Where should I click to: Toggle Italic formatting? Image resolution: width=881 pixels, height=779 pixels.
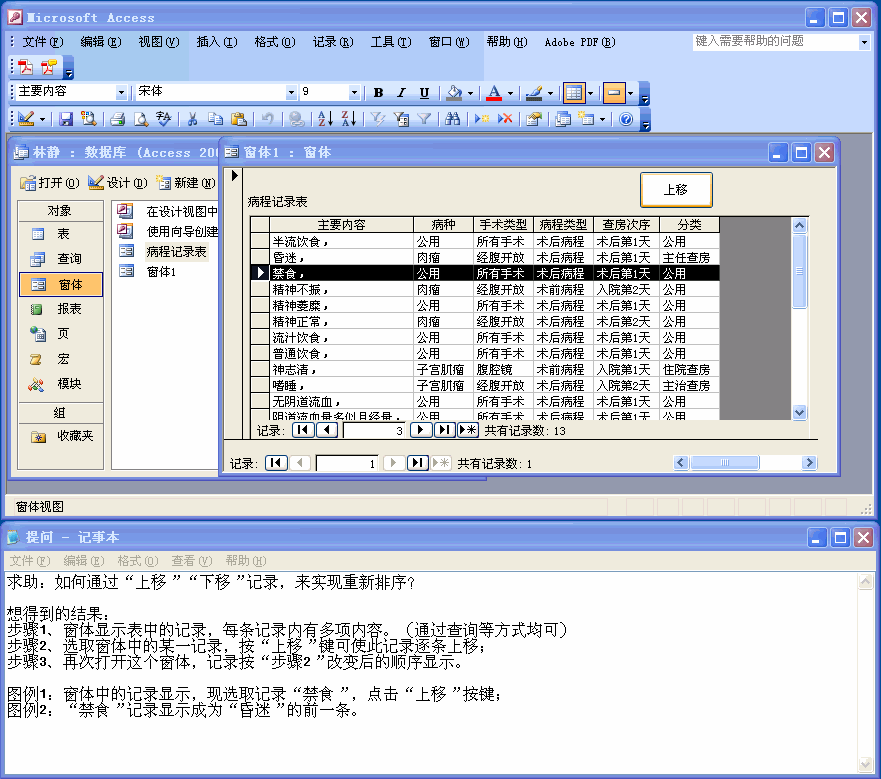click(x=401, y=93)
